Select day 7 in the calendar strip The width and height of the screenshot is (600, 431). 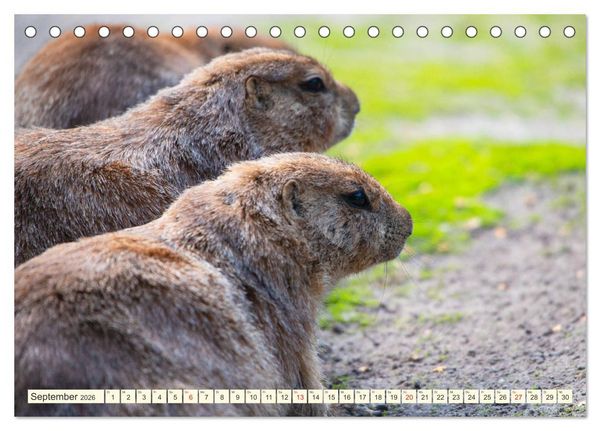pos(206,397)
